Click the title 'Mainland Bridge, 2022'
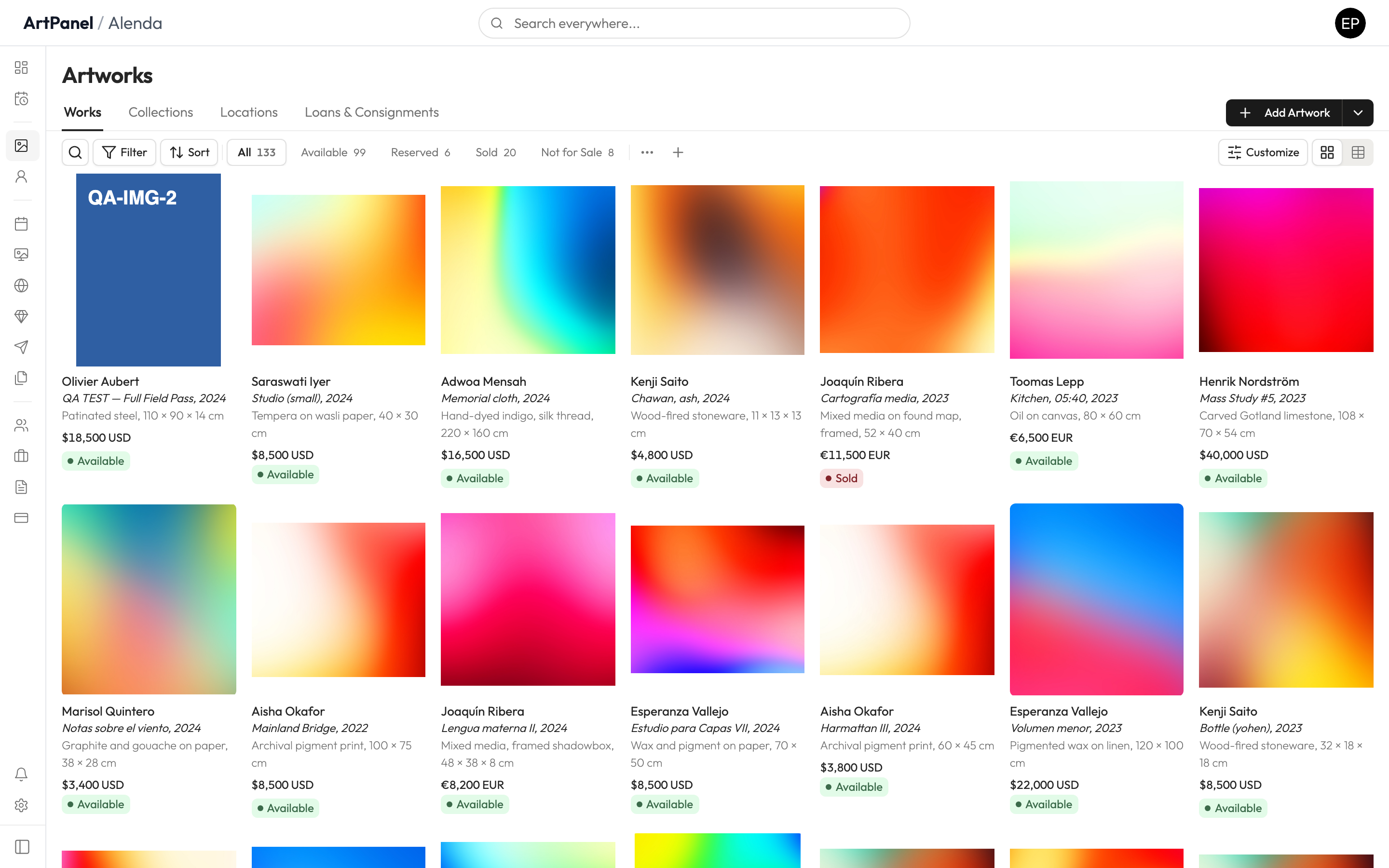The width and height of the screenshot is (1389, 868). pos(309,728)
